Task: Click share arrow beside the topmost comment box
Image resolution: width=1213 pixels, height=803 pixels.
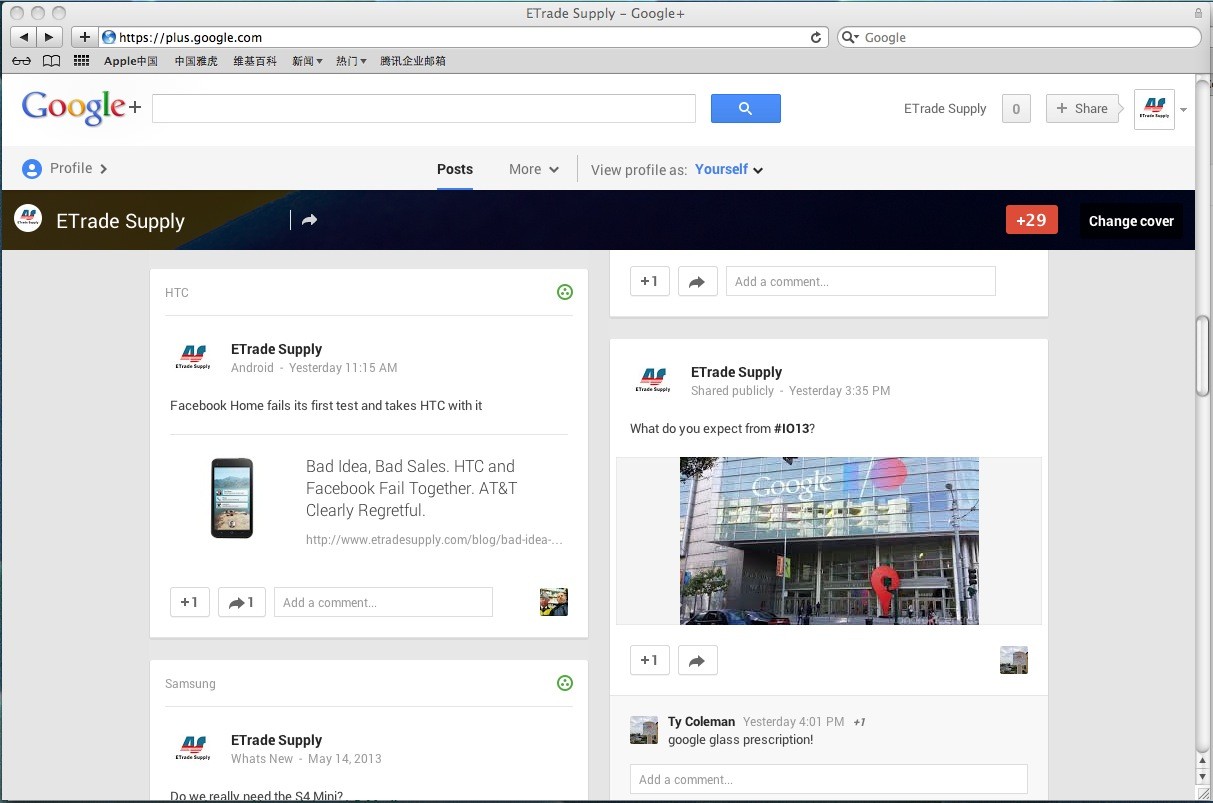Action: coord(697,281)
